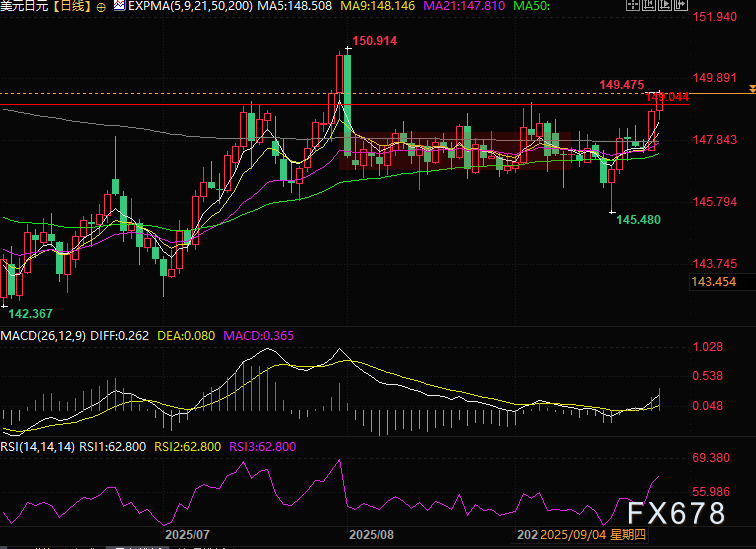Click the 142.367 low price marker
This screenshot has width=756, height=549.
point(30,313)
